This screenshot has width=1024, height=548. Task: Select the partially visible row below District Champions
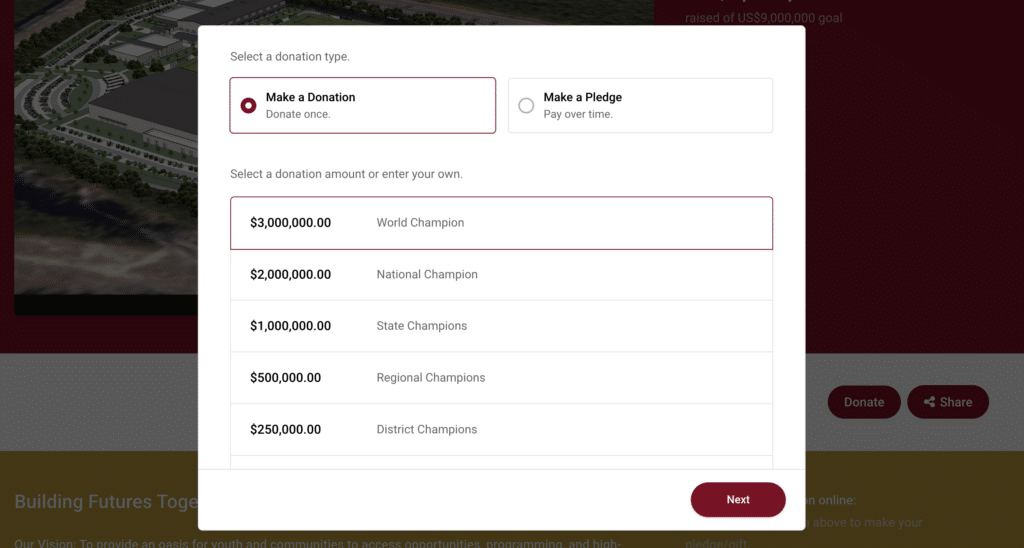point(501,462)
